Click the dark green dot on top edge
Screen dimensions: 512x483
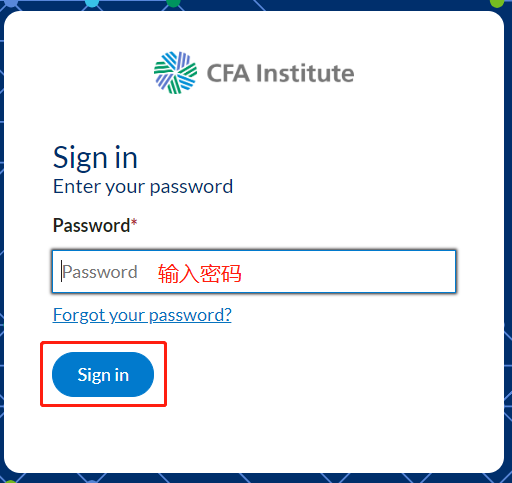(x=173, y=3)
